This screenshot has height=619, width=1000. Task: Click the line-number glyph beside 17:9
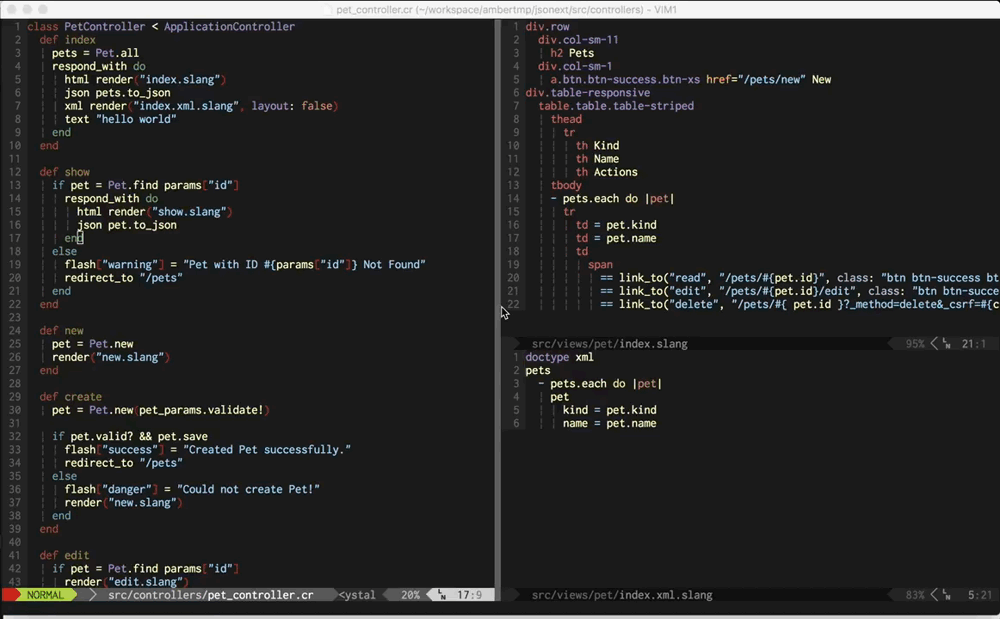(x=441, y=595)
